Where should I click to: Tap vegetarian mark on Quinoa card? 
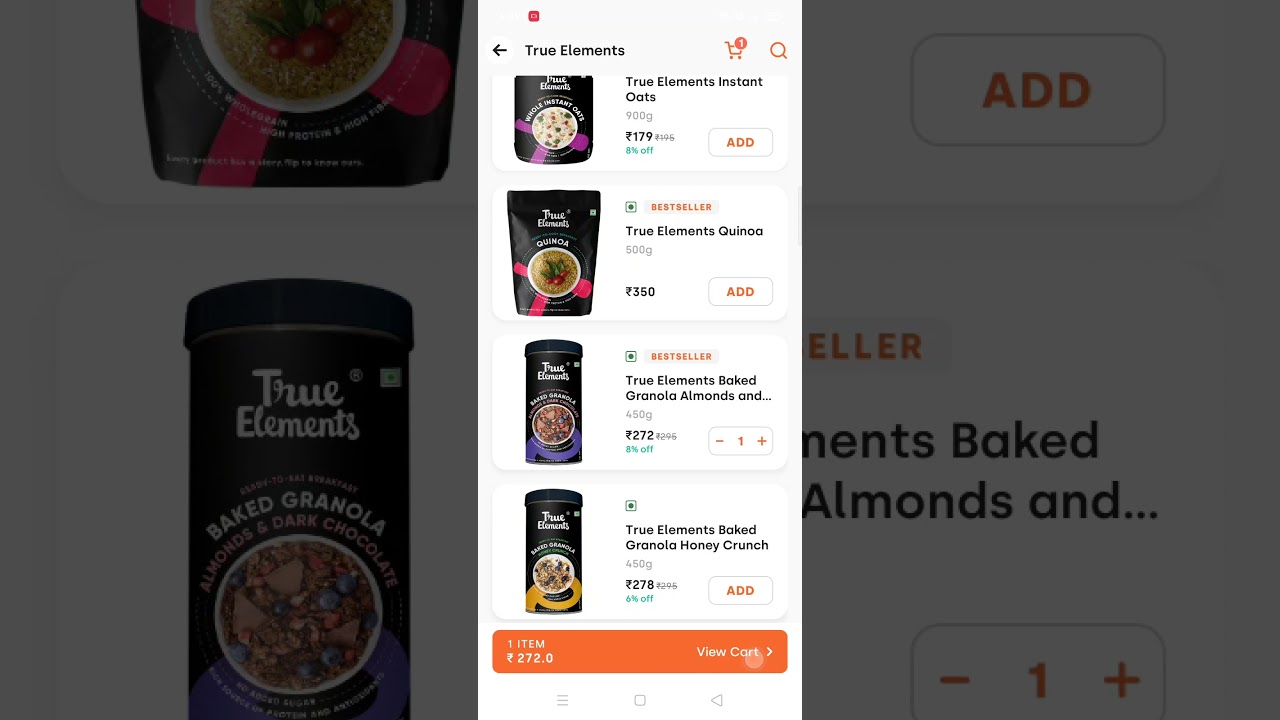coord(631,207)
